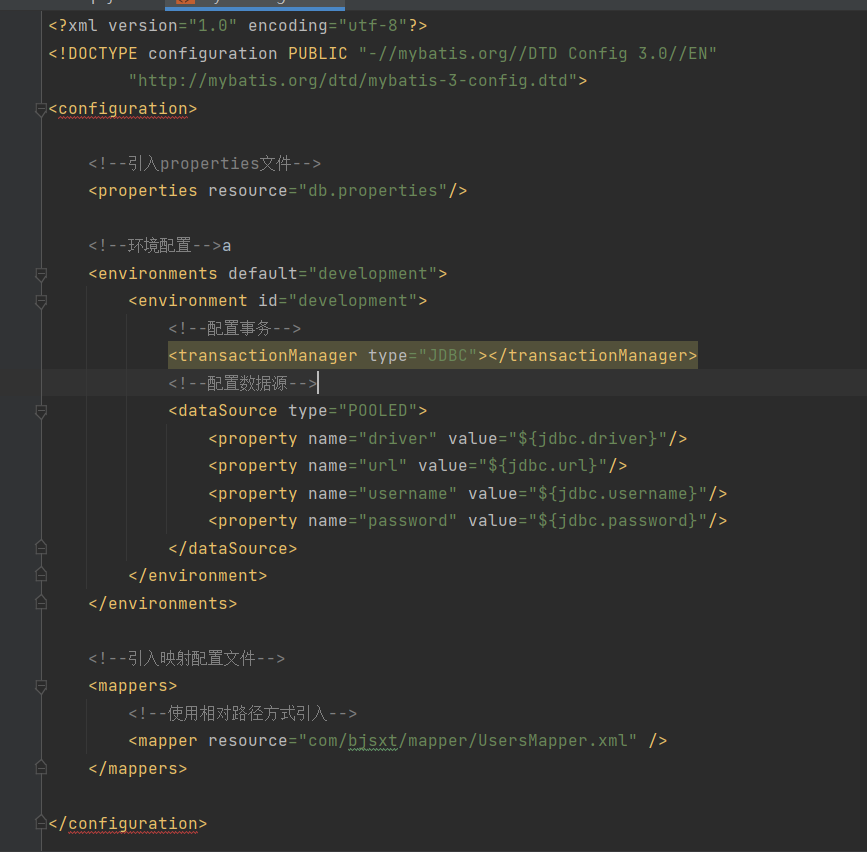This screenshot has height=852, width=867.
Task: Click the ${jdbc.password} value
Action: pos(618,520)
